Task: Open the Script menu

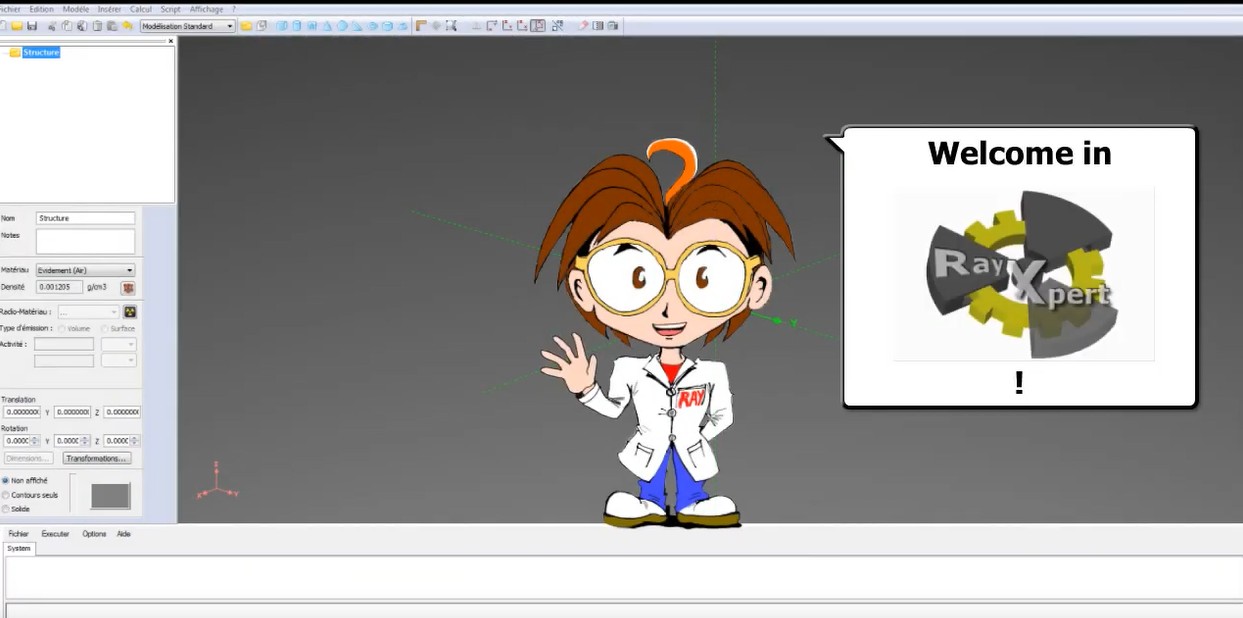Action: (x=171, y=9)
